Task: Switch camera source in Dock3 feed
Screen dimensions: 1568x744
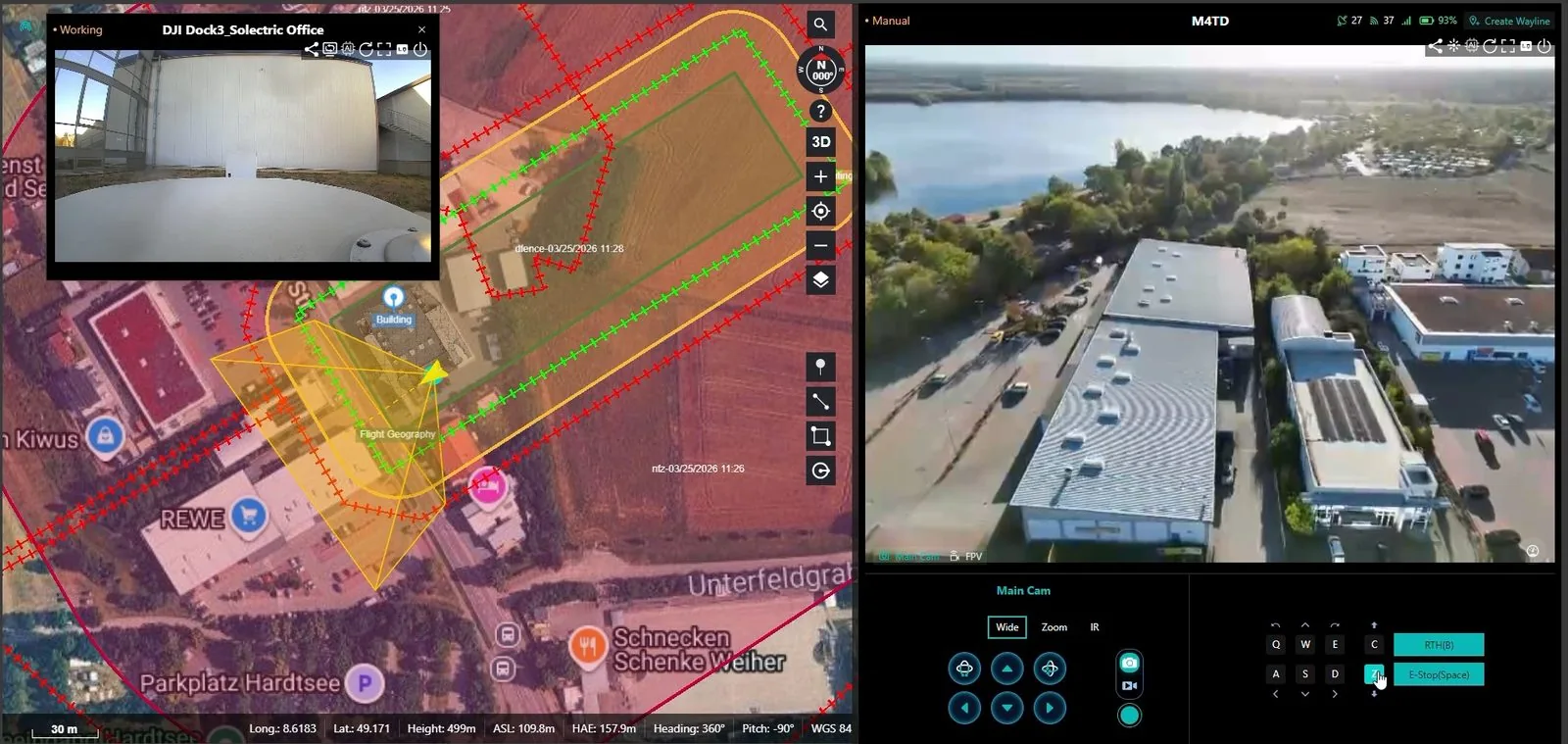Action: point(330,49)
